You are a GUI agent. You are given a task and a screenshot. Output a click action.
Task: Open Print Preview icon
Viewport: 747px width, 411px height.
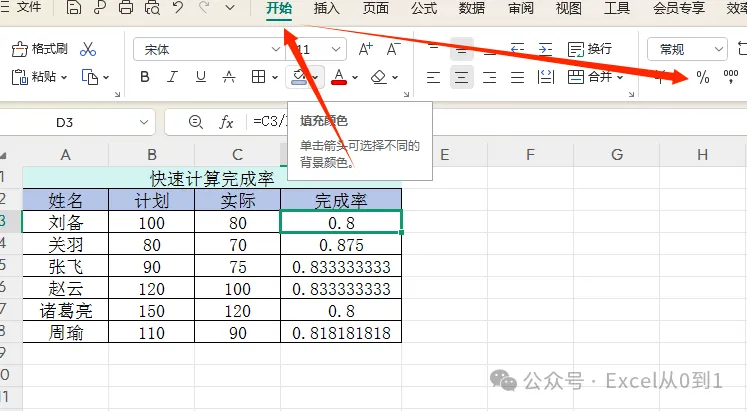152,8
